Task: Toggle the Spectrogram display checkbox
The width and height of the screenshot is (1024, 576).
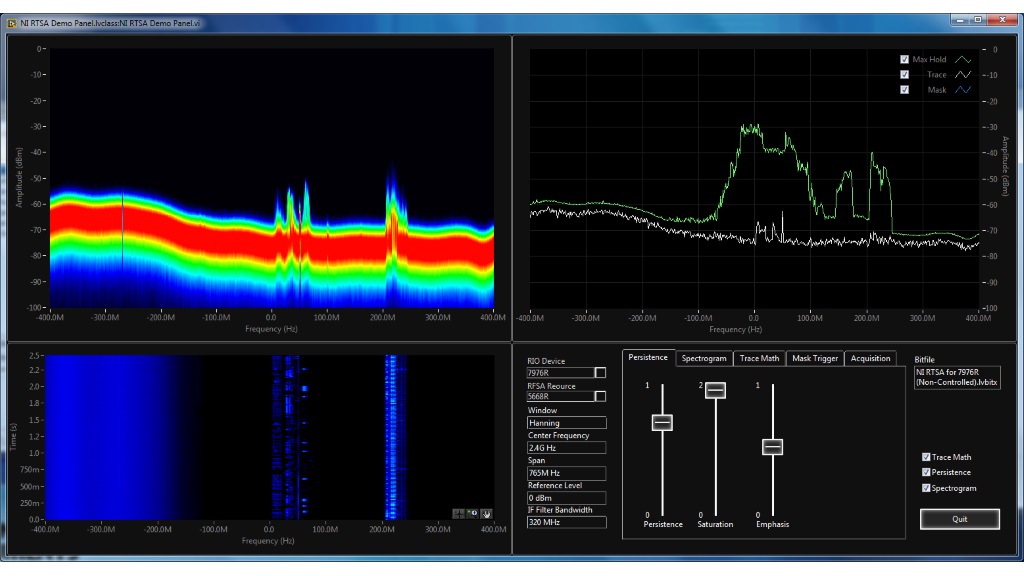Action: [x=926, y=488]
